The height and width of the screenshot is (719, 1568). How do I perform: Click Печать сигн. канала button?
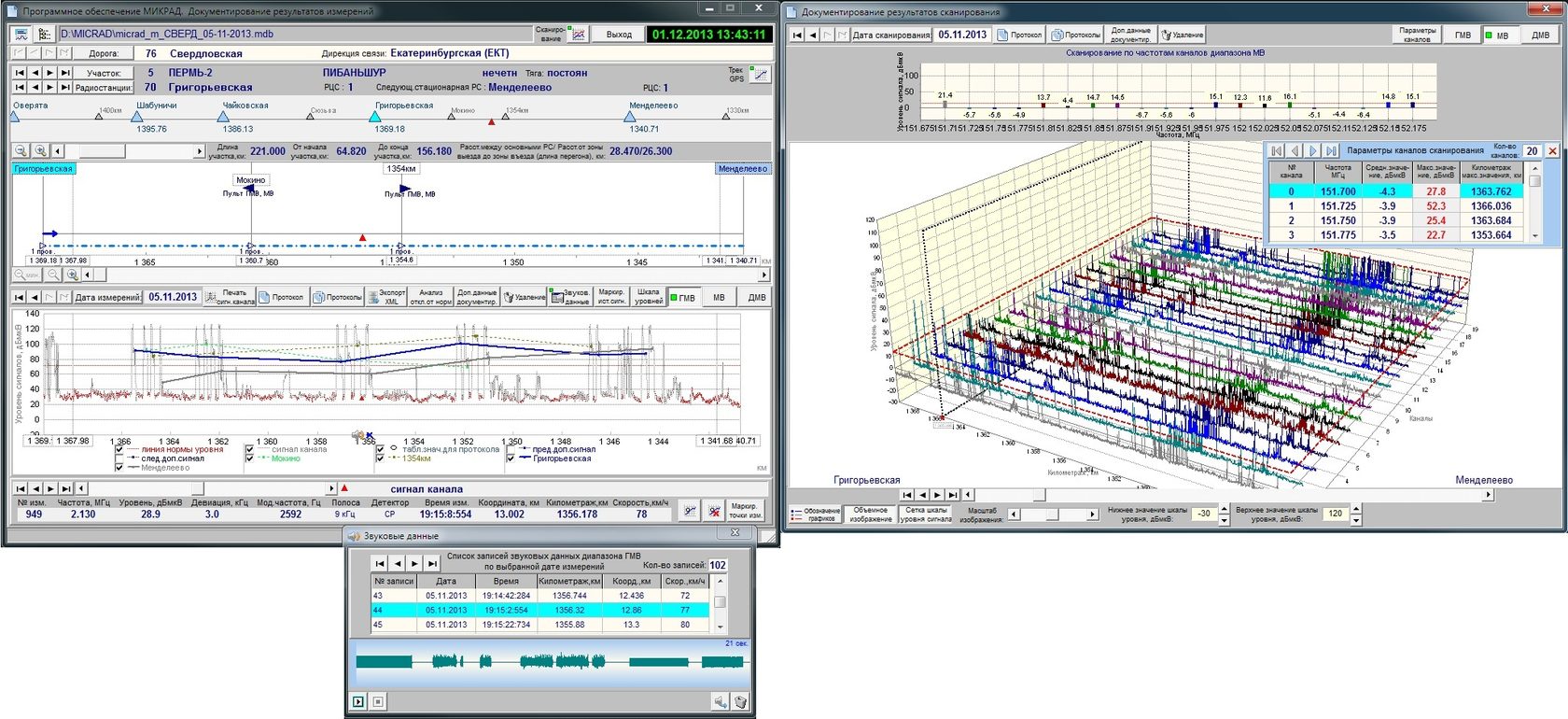tap(227, 297)
